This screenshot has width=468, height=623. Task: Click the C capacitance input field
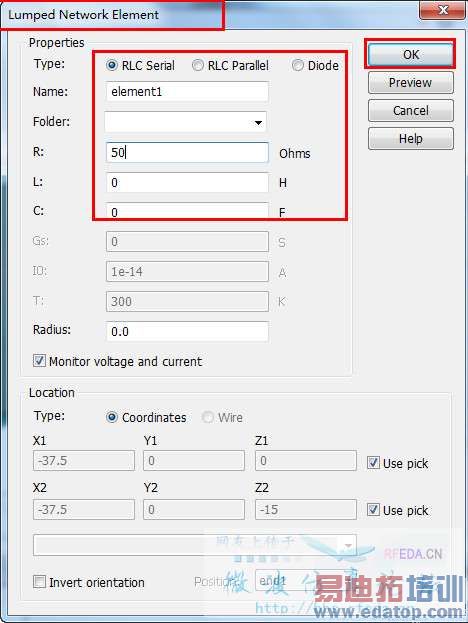pos(187,211)
